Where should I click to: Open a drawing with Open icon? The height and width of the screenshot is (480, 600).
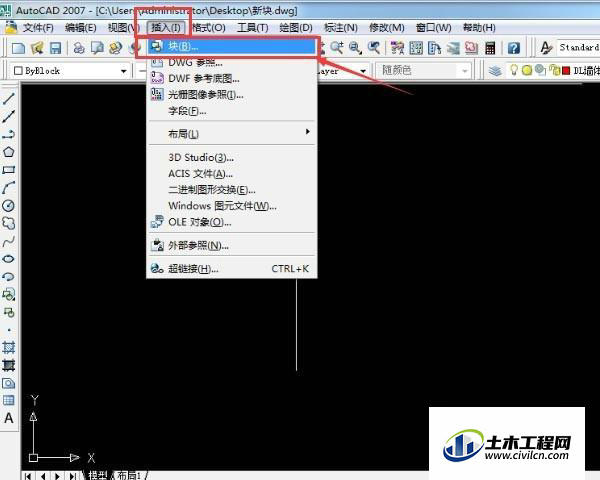click(x=37, y=48)
